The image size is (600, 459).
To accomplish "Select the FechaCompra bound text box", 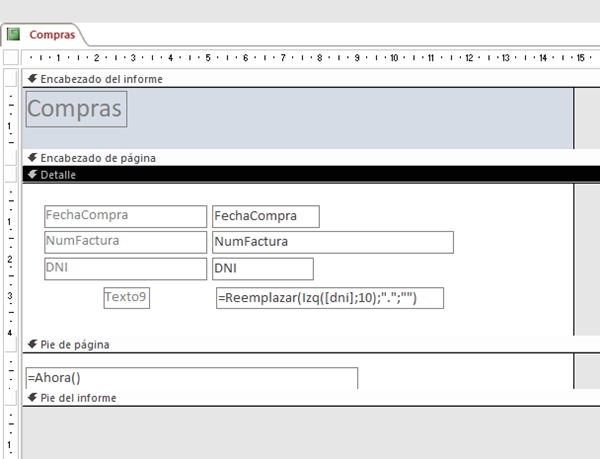I will pyautogui.click(x=266, y=216).
